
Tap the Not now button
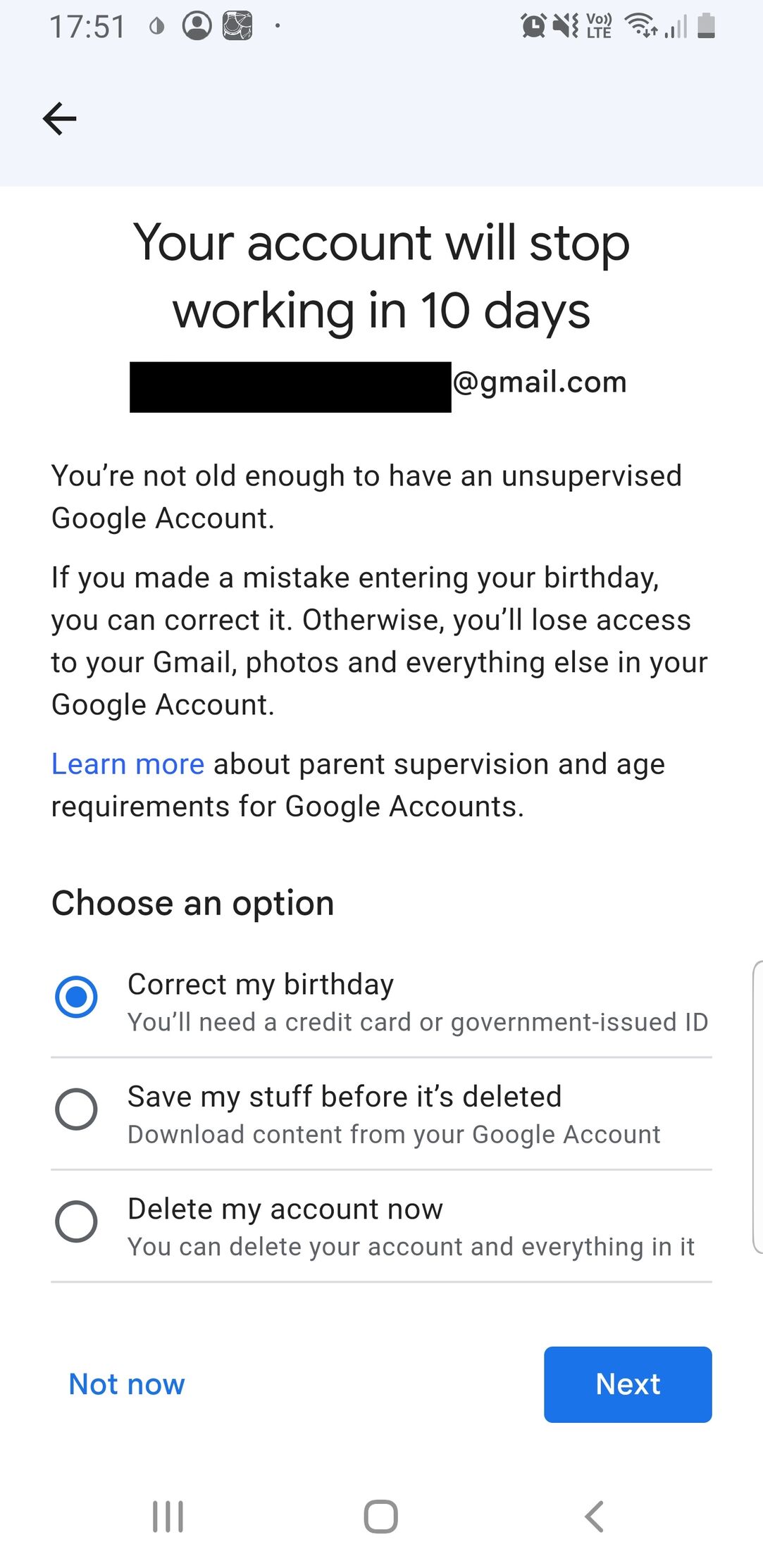pyautogui.click(x=127, y=1384)
